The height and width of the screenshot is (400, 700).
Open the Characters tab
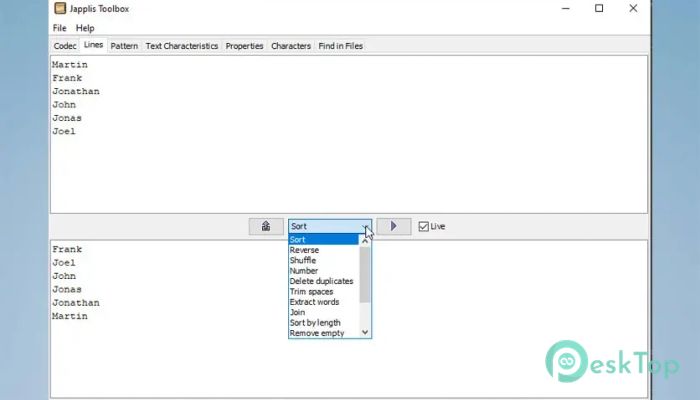291,46
